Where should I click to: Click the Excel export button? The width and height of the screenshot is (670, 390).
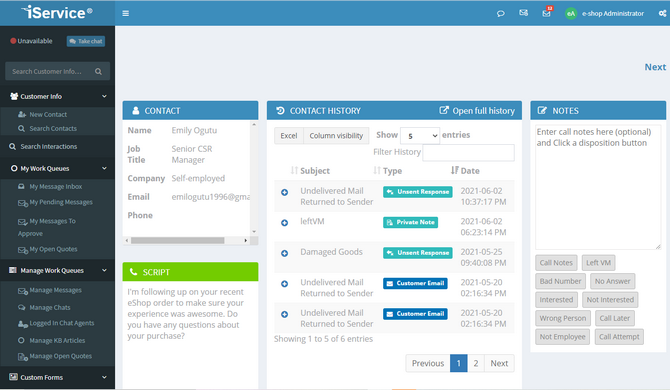tap(289, 136)
